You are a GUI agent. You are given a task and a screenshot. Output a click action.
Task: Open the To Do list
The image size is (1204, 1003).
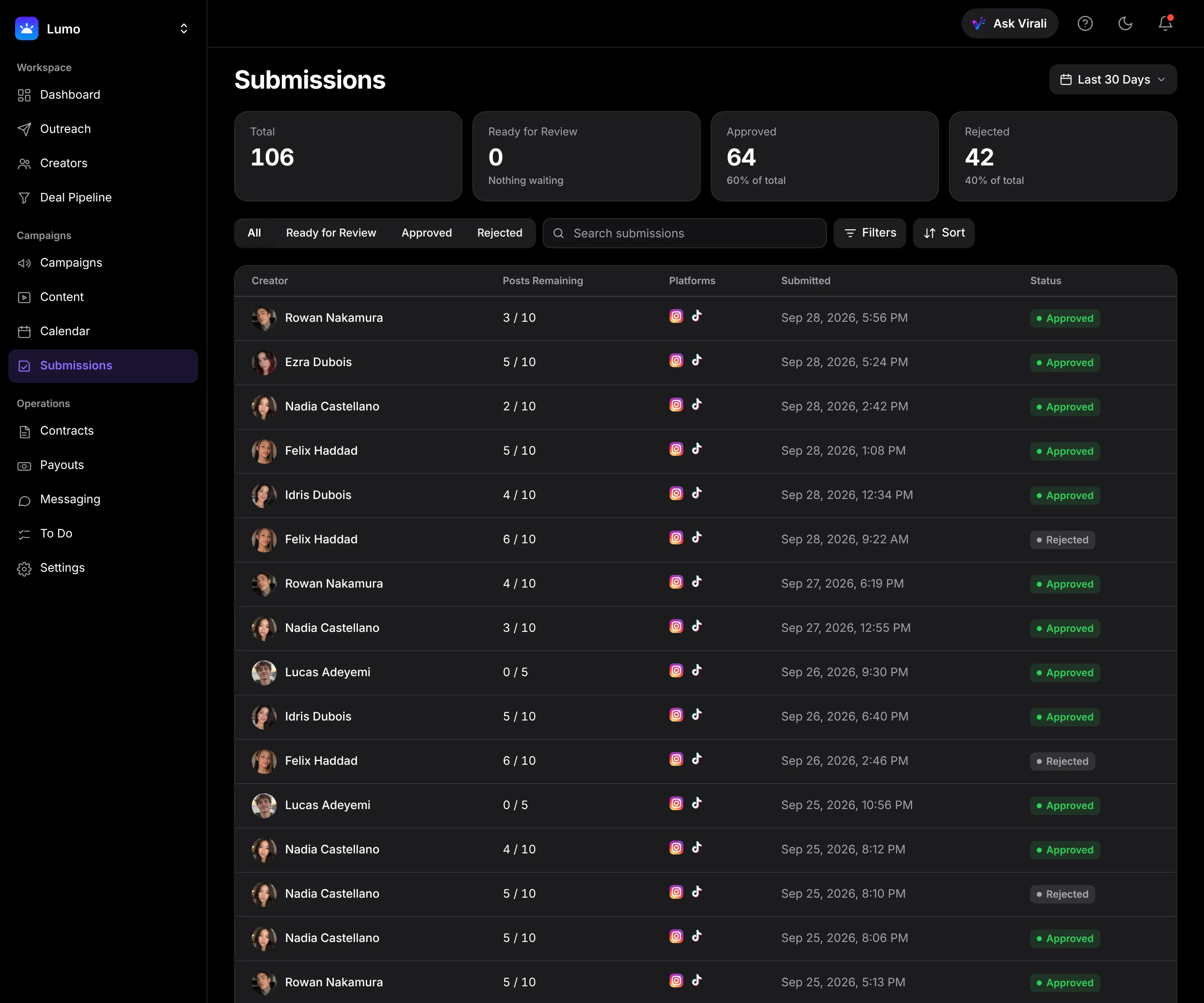click(x=103, y=534)
